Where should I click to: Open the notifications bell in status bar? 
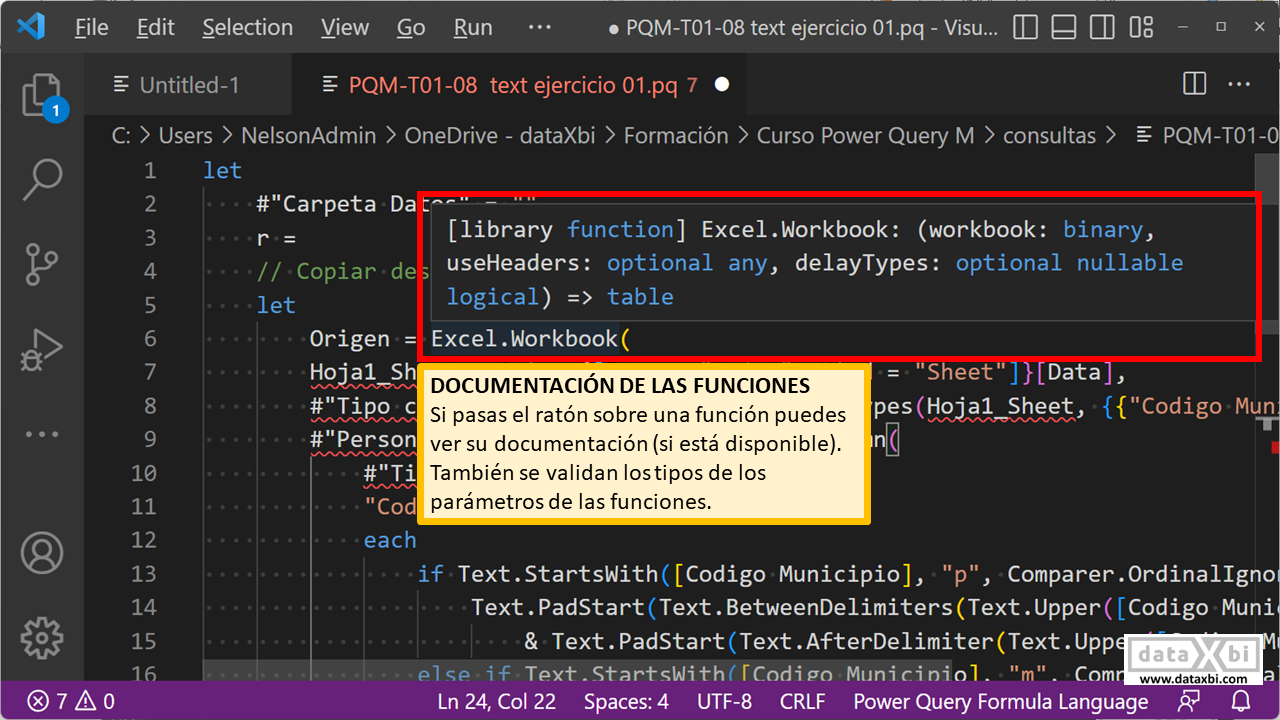click(x=1241, y=701)
